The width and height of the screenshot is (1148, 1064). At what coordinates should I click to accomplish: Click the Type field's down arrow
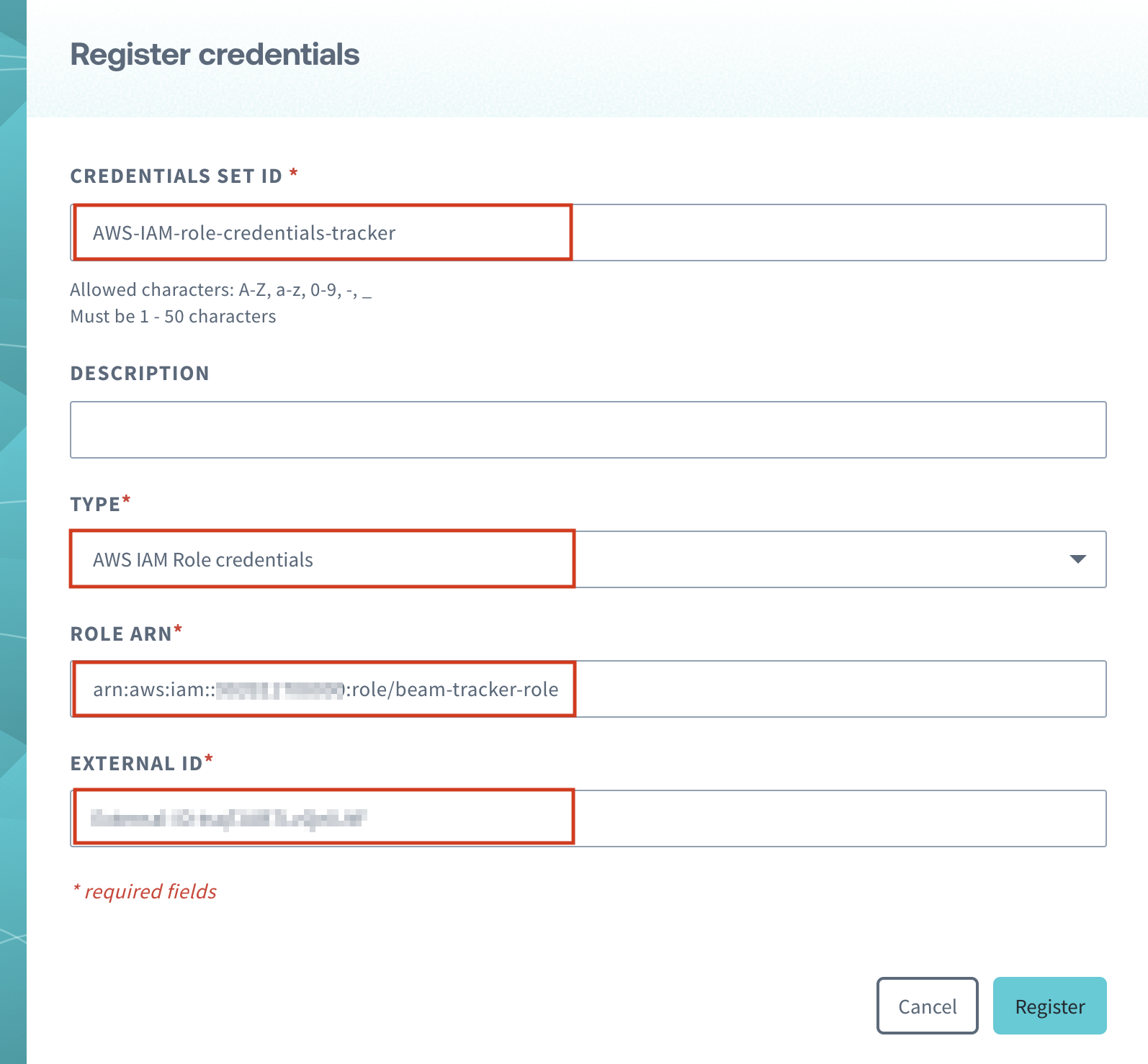1077,559
